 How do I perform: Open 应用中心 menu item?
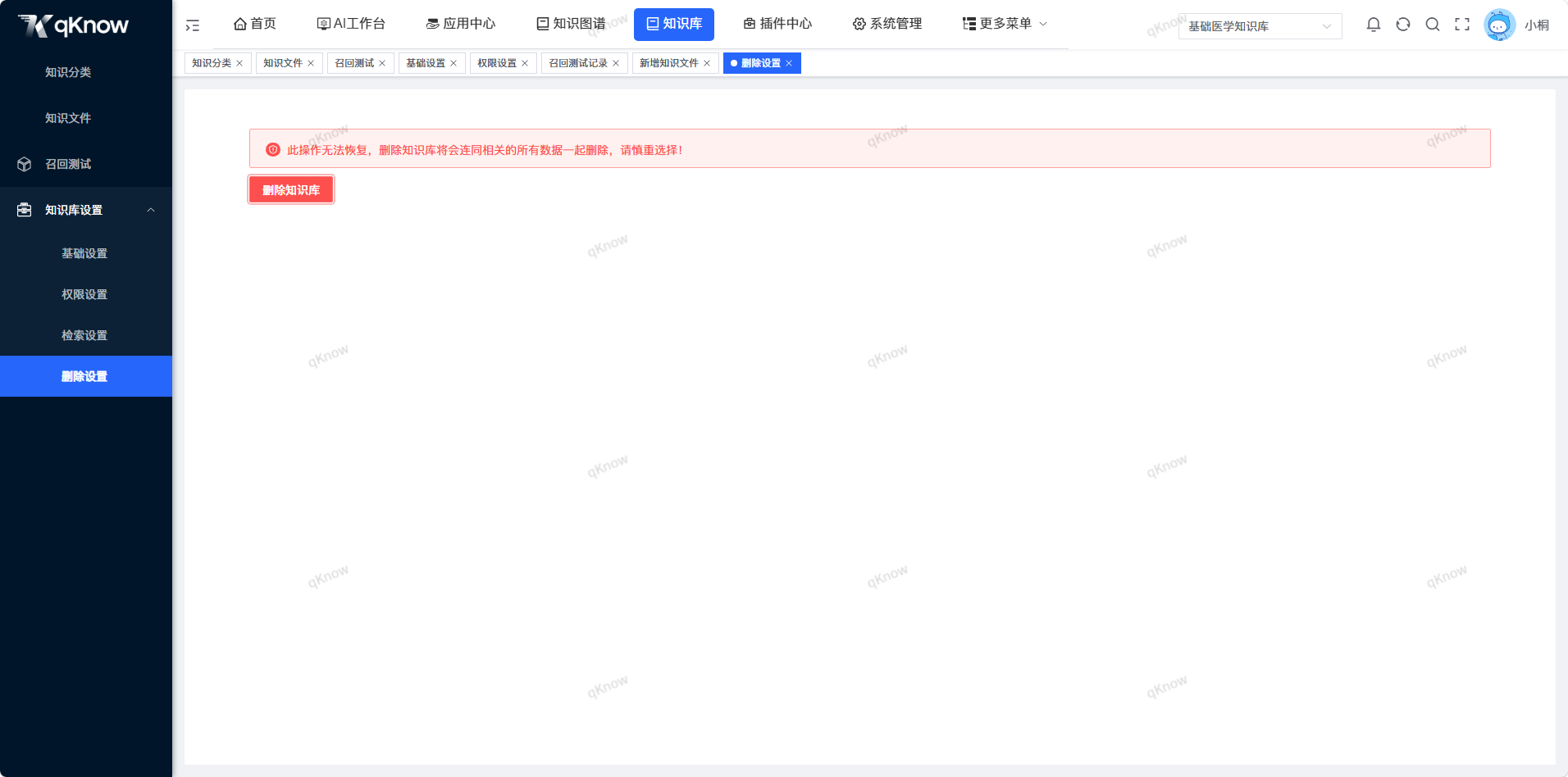coord(461,24)
